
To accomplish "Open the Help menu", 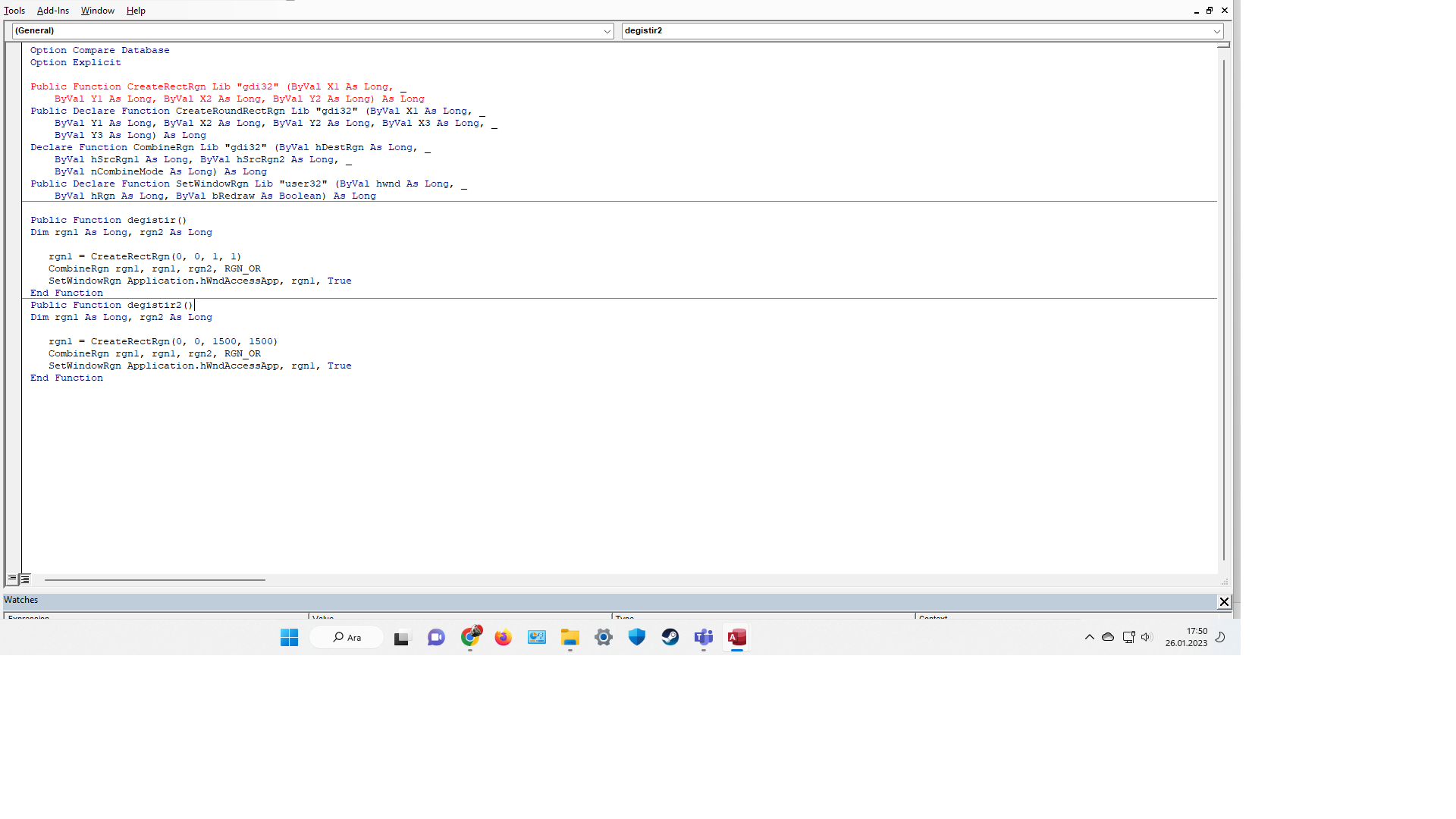I will 136,11.
